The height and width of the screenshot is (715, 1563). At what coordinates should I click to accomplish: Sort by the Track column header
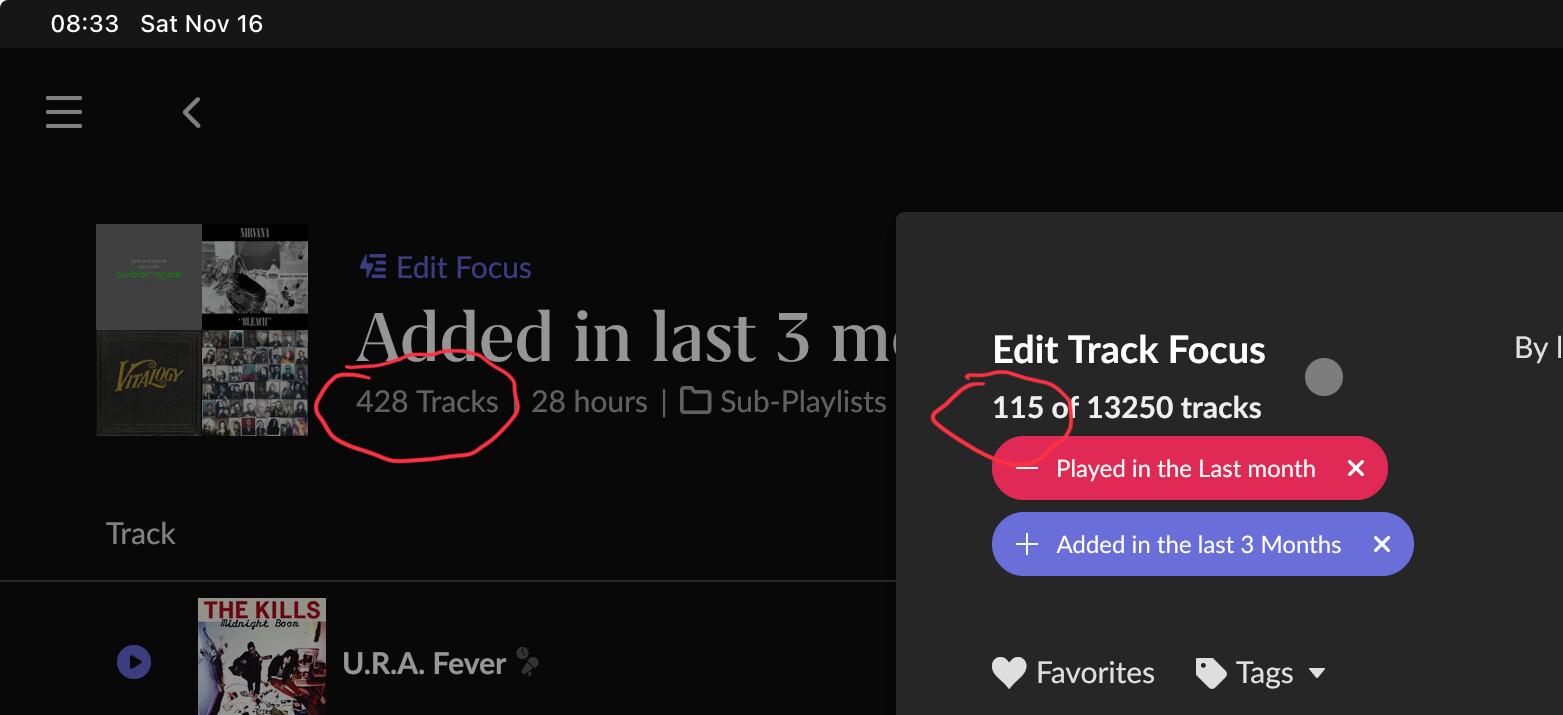tap(141, 534)
